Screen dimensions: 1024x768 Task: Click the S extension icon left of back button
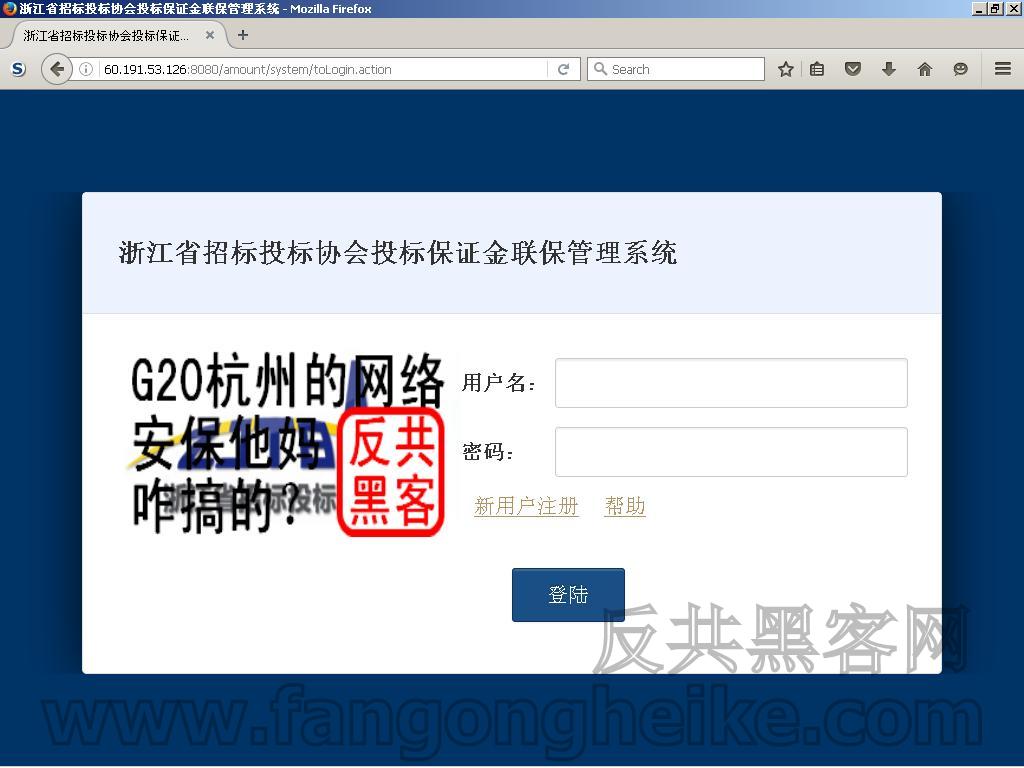tap(18, 69)
